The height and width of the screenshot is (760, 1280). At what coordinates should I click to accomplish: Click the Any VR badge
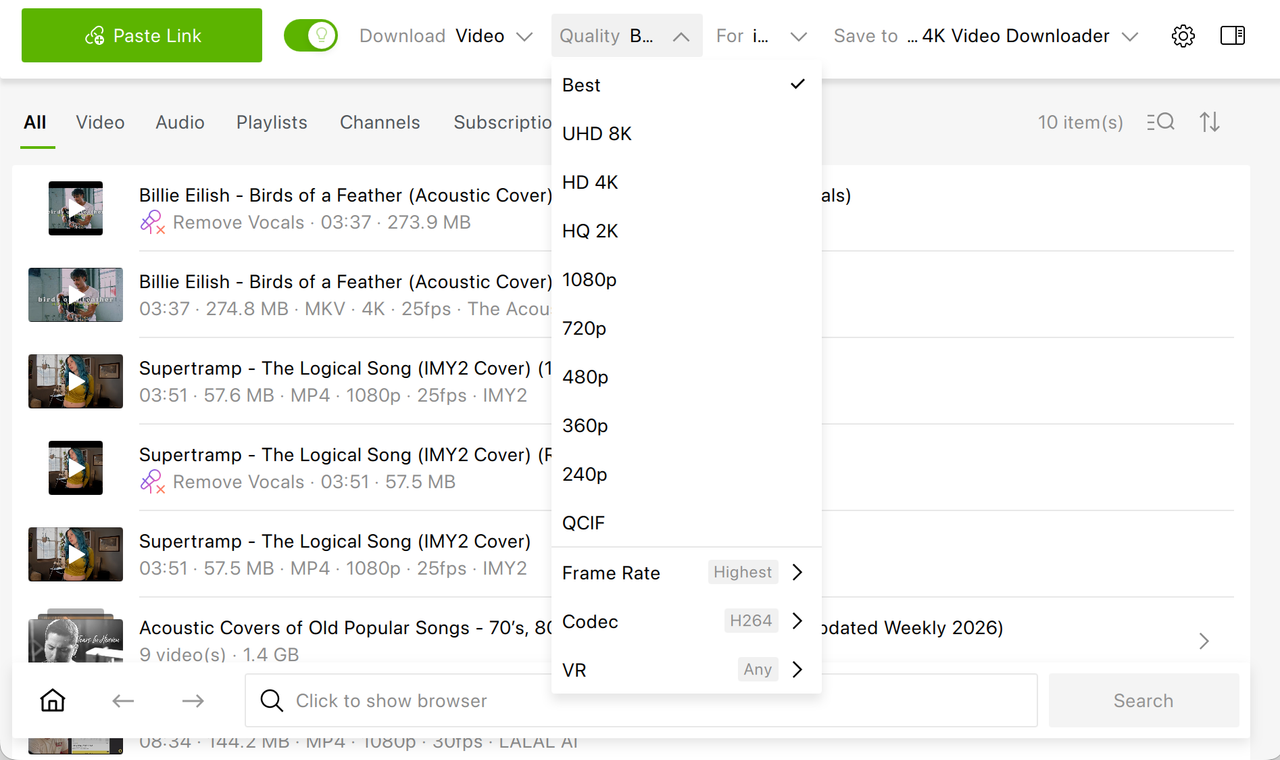pos(758,669)
